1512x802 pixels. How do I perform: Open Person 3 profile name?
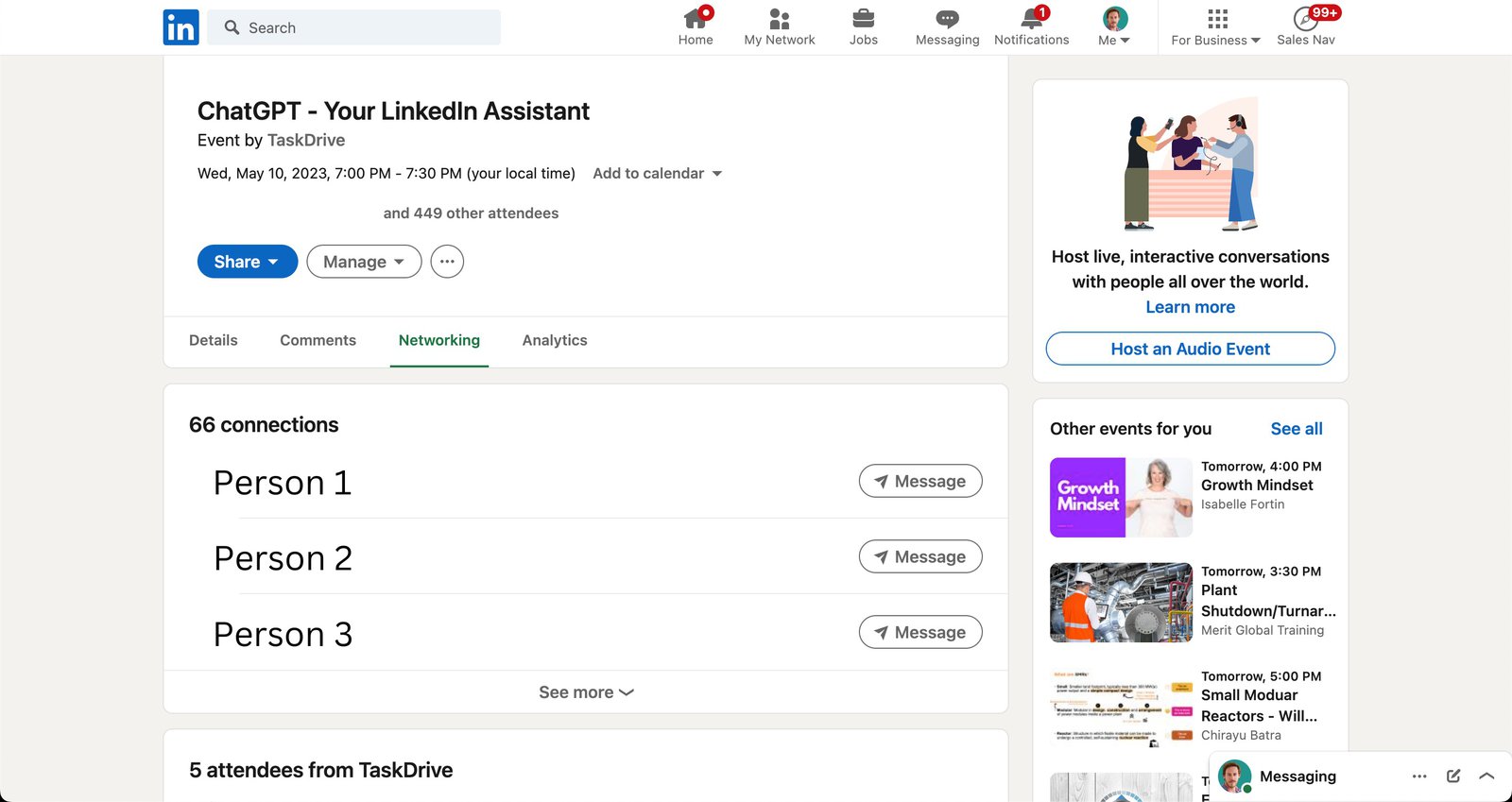(x=283, y=634)
